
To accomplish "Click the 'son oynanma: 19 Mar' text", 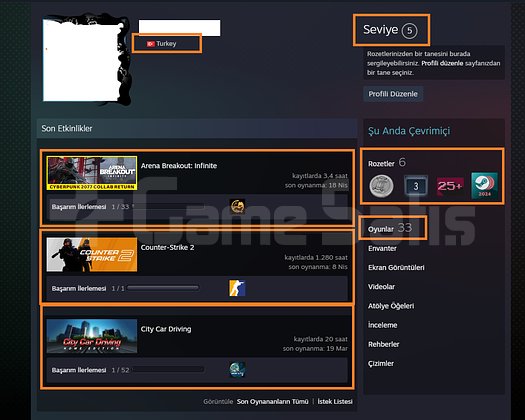I will click(x=315, y=349).
